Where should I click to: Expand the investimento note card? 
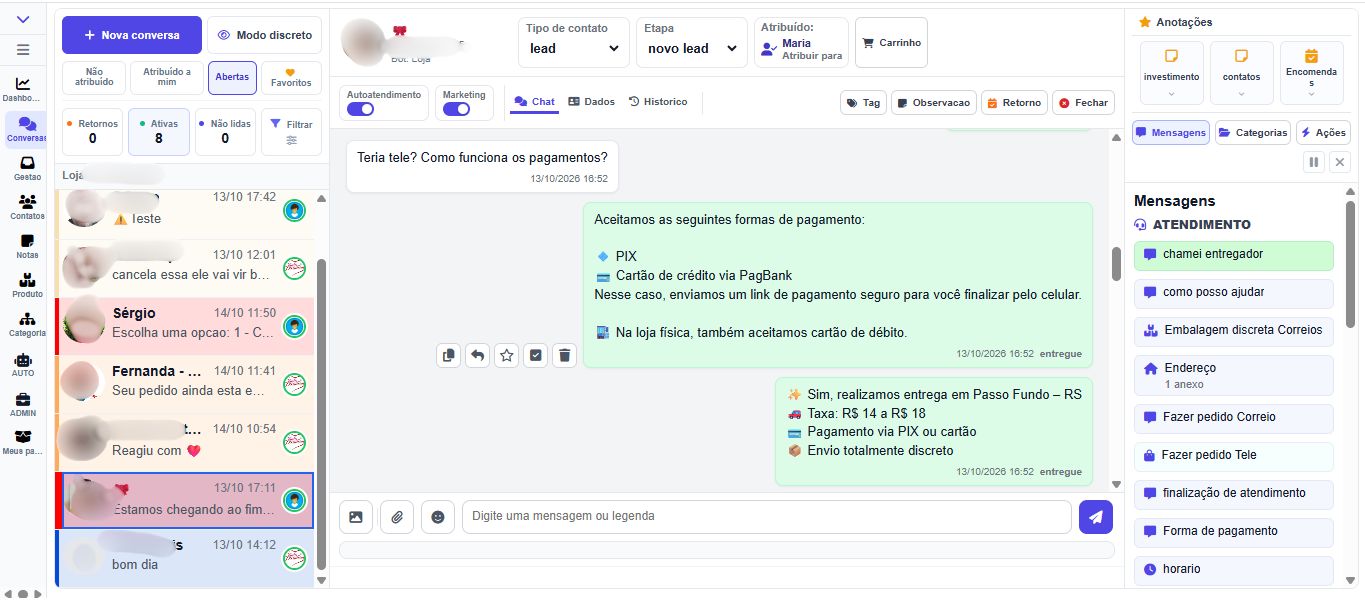tap(1172, 73)
